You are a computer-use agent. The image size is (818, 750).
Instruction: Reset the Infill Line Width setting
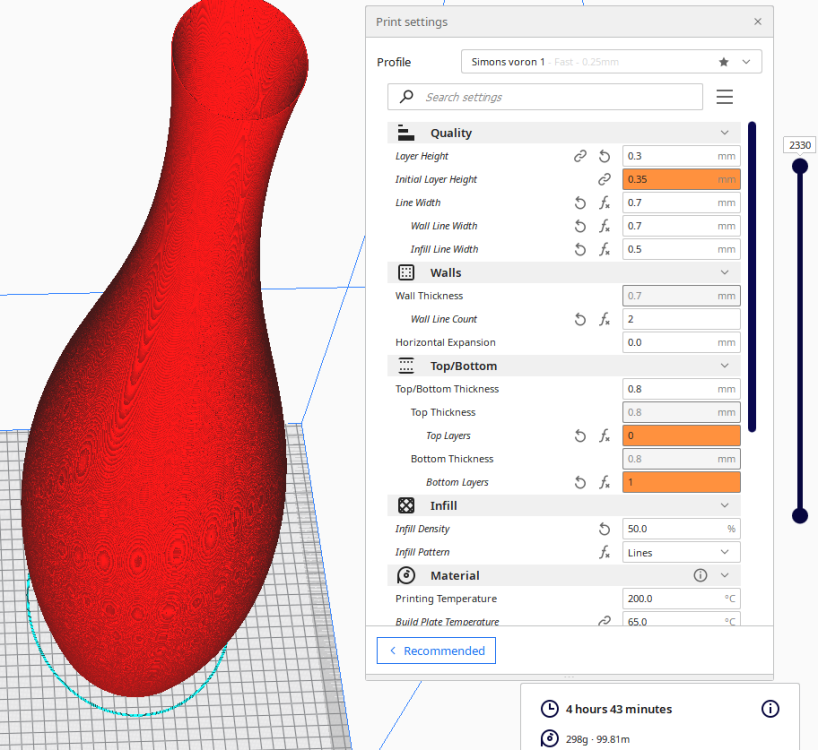pos(580,249)
